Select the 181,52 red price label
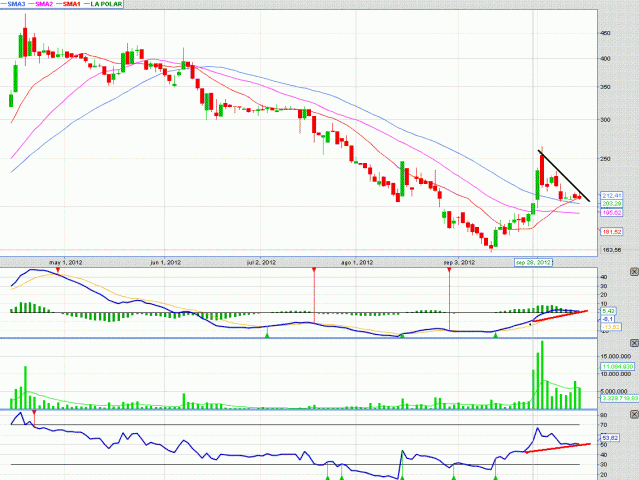The width and height of the screenshot is (639, 480). (x=612, y=232)
